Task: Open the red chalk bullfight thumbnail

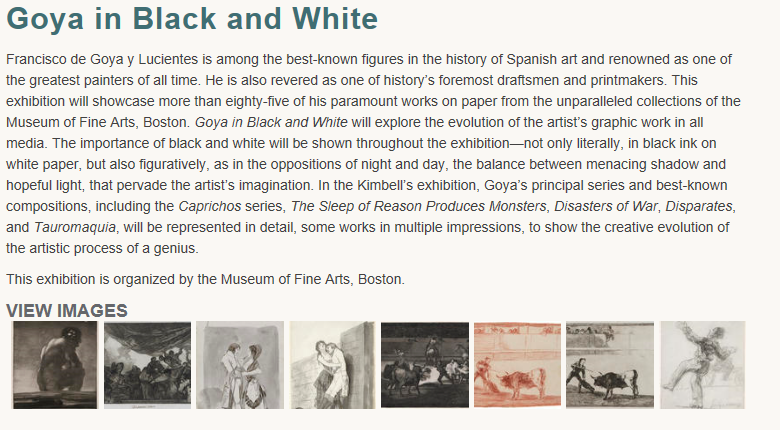Action: point(517,365)
